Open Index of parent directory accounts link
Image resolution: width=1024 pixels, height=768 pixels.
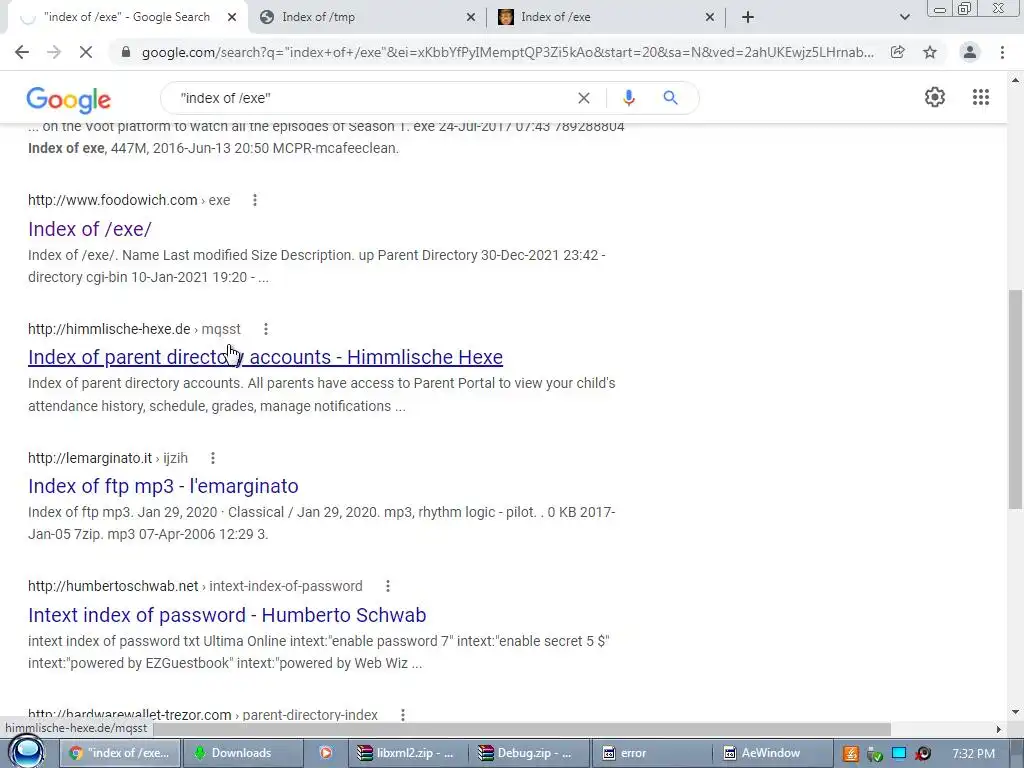tap(265, 357)
